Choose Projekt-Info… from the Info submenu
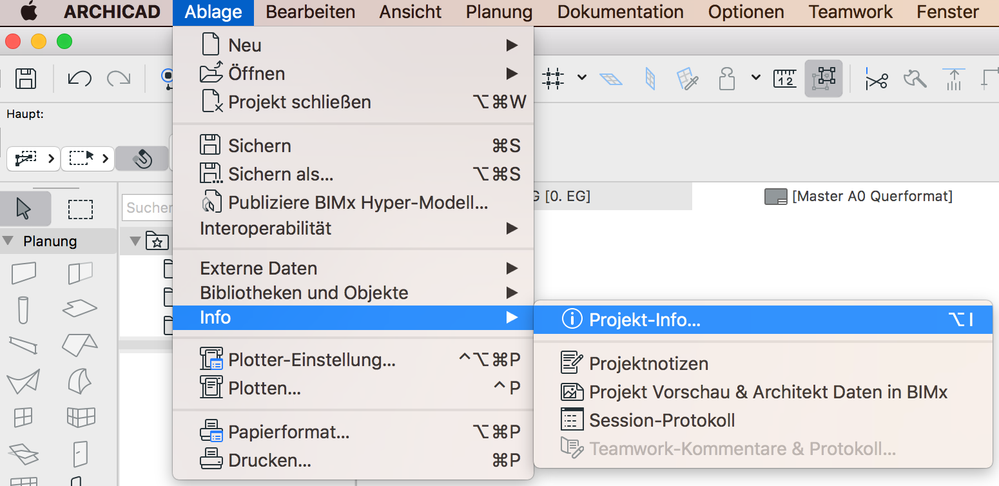999x486 pixels. (644, 320)
